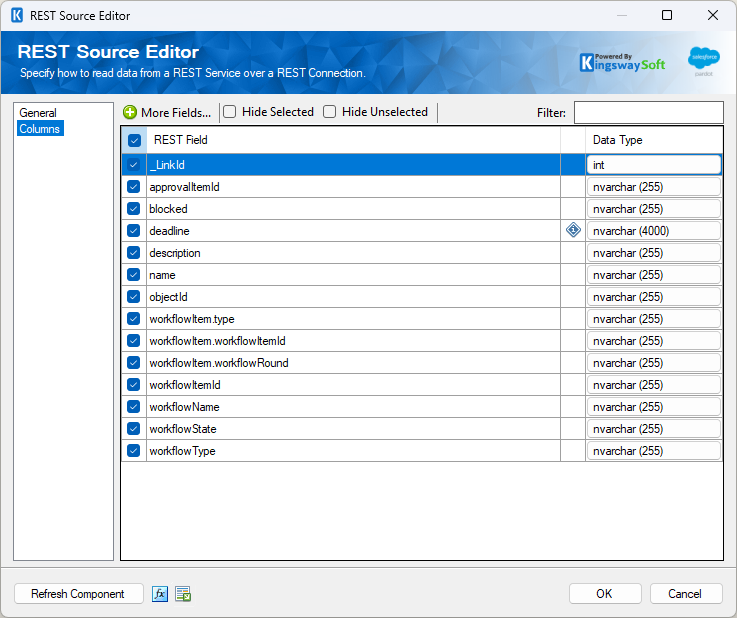
Task: Uncheck the workflowState field checkbox
Action: (x=133, y=429)
